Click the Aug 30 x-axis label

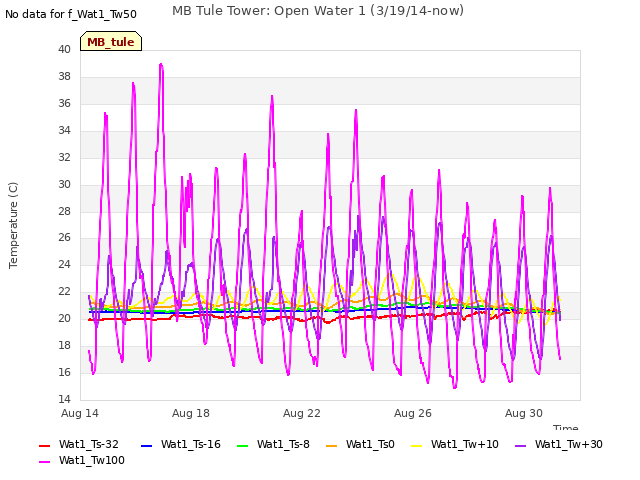(524, 413)
